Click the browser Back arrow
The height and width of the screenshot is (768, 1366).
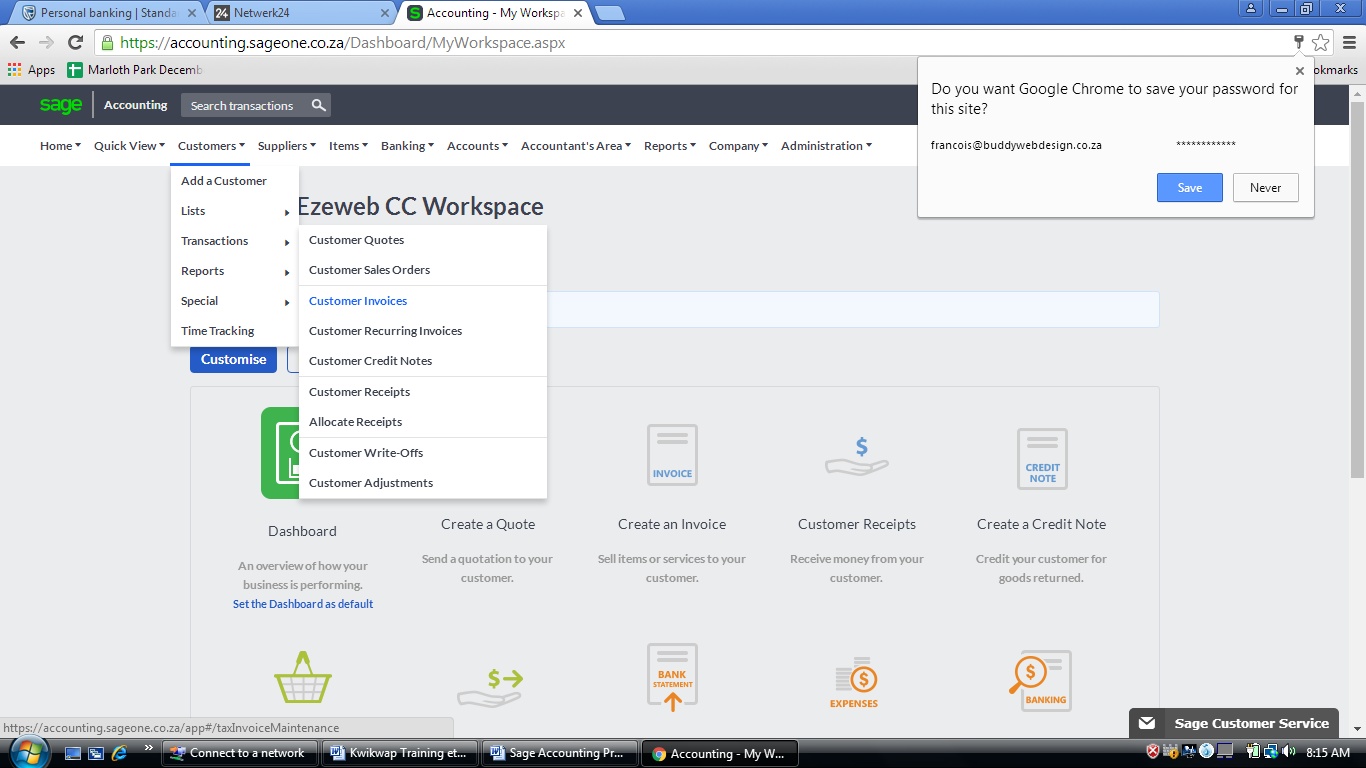17,42
